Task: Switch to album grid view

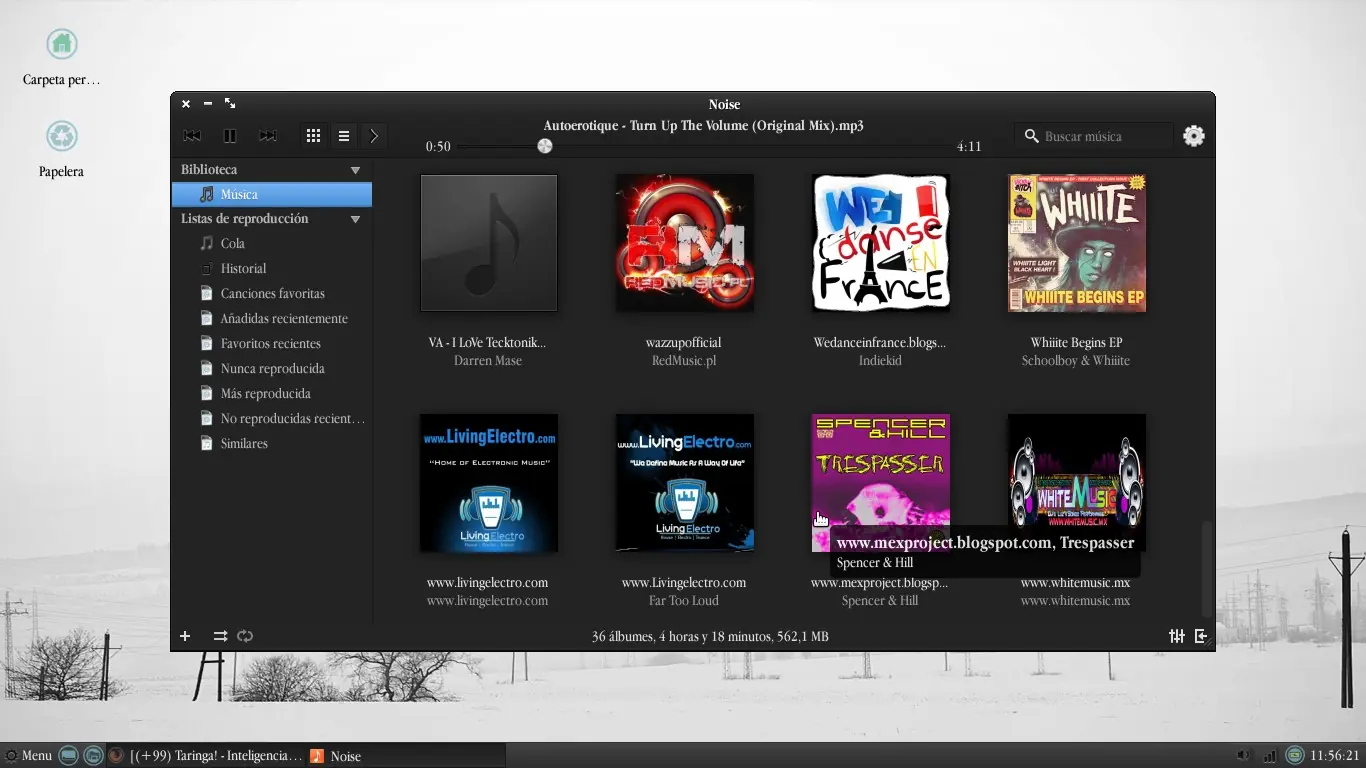Action: pos(313,136)
